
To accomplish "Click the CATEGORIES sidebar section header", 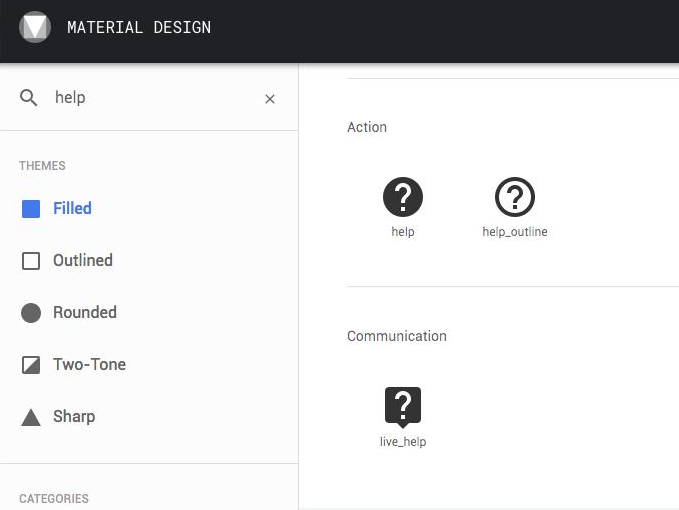I will pyautogui.click(x=54, y=498).
